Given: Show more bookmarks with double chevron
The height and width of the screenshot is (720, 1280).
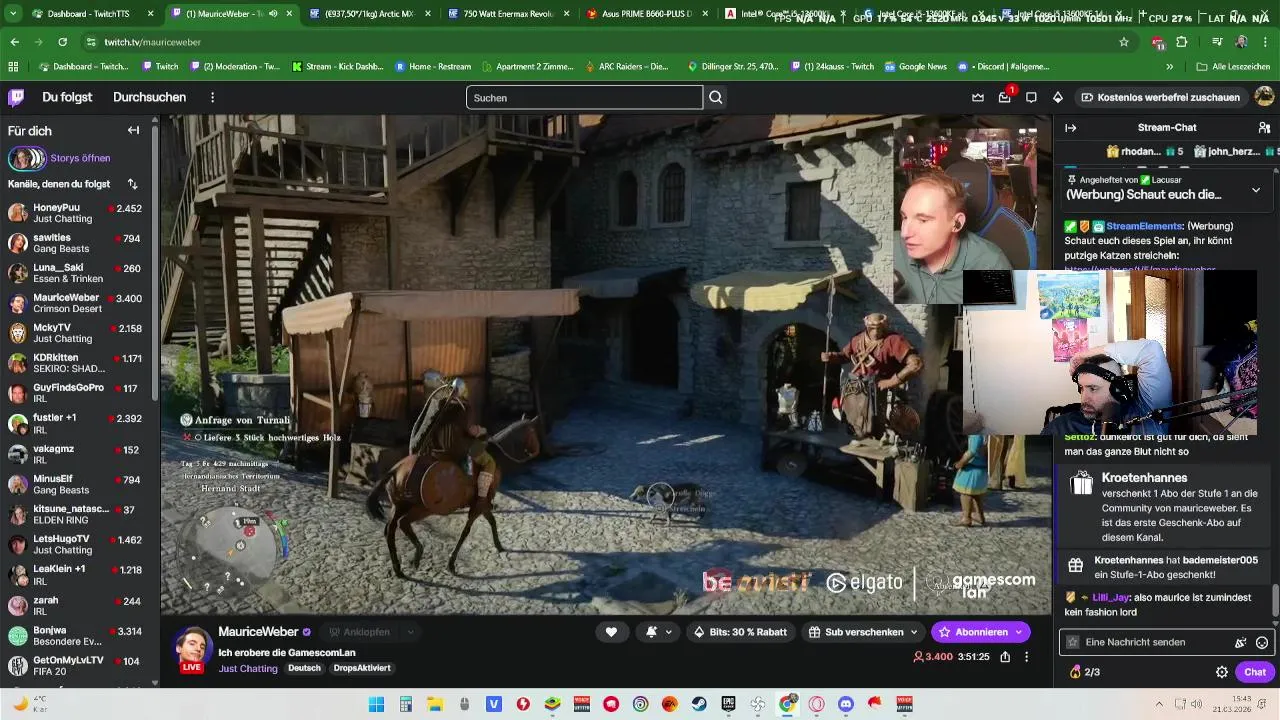Looking at the screenshot, I should coord(1169,66).
